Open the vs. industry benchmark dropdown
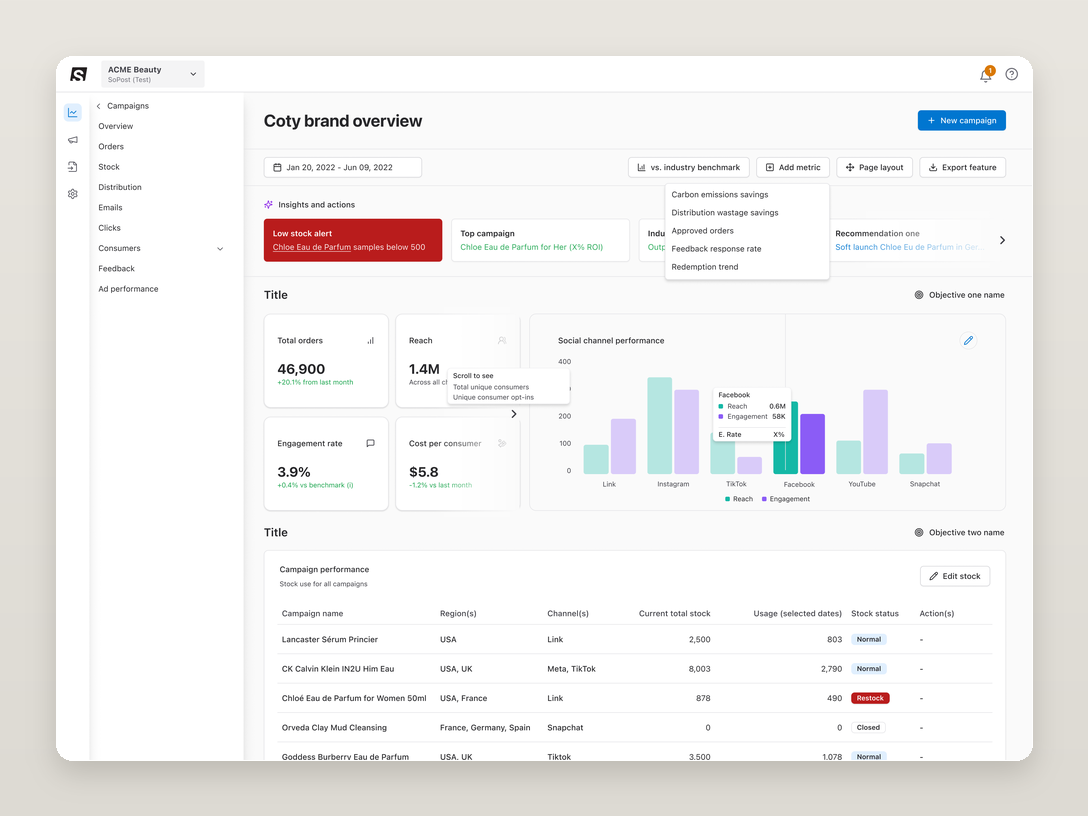1088x816 pixels. 688,167
